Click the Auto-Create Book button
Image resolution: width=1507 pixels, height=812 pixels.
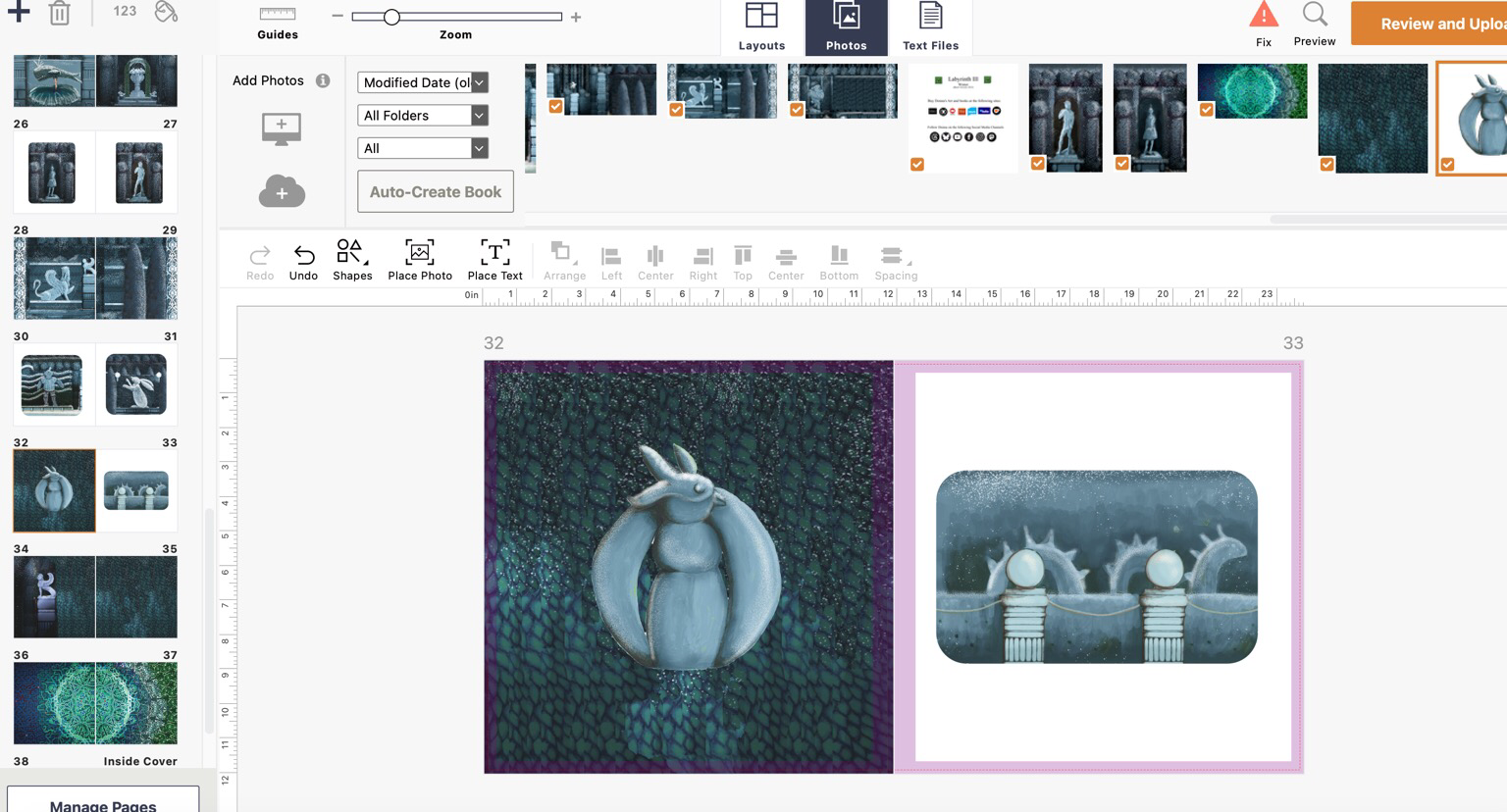point(436,191)
